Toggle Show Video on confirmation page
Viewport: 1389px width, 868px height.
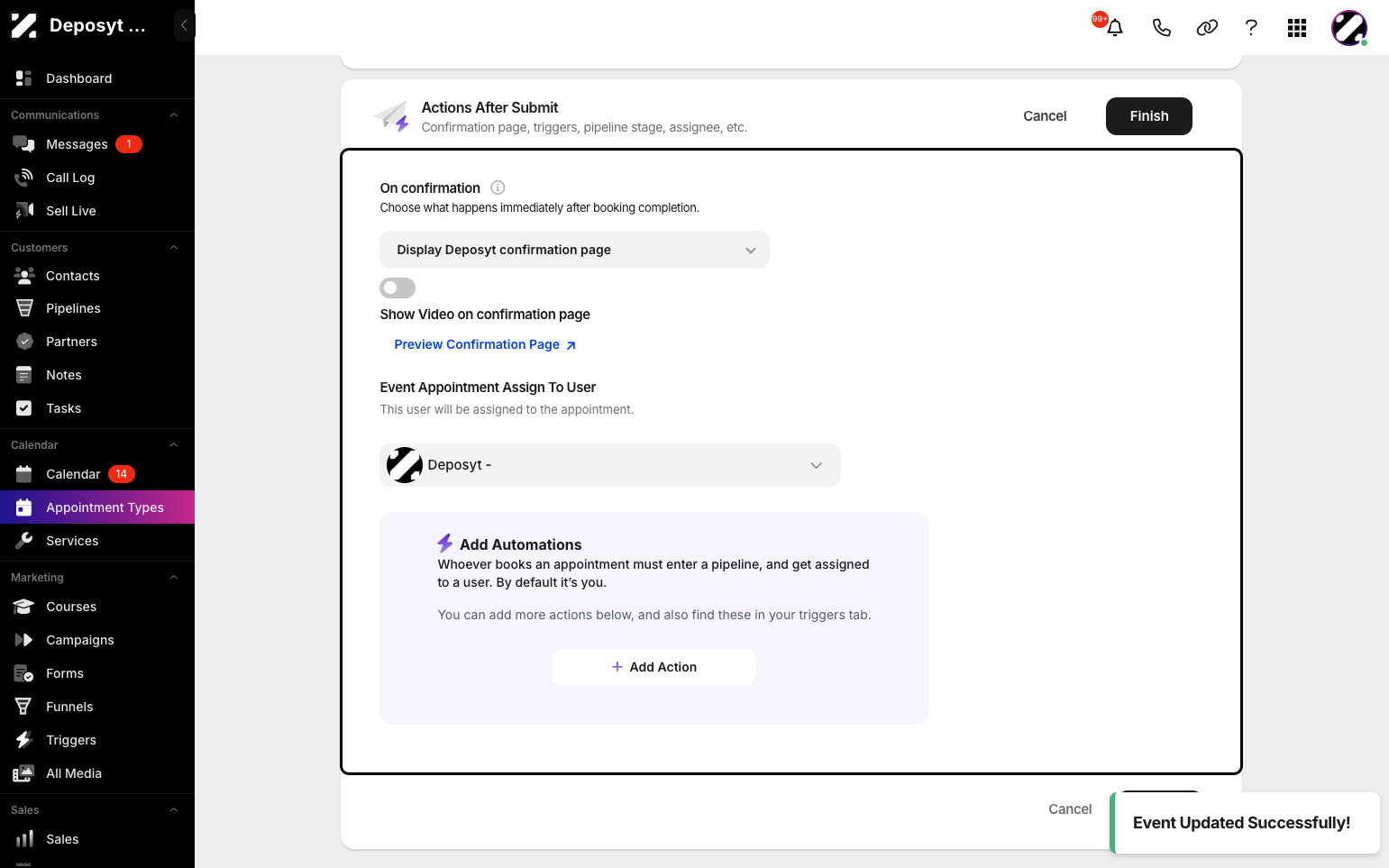pos(398,288)
